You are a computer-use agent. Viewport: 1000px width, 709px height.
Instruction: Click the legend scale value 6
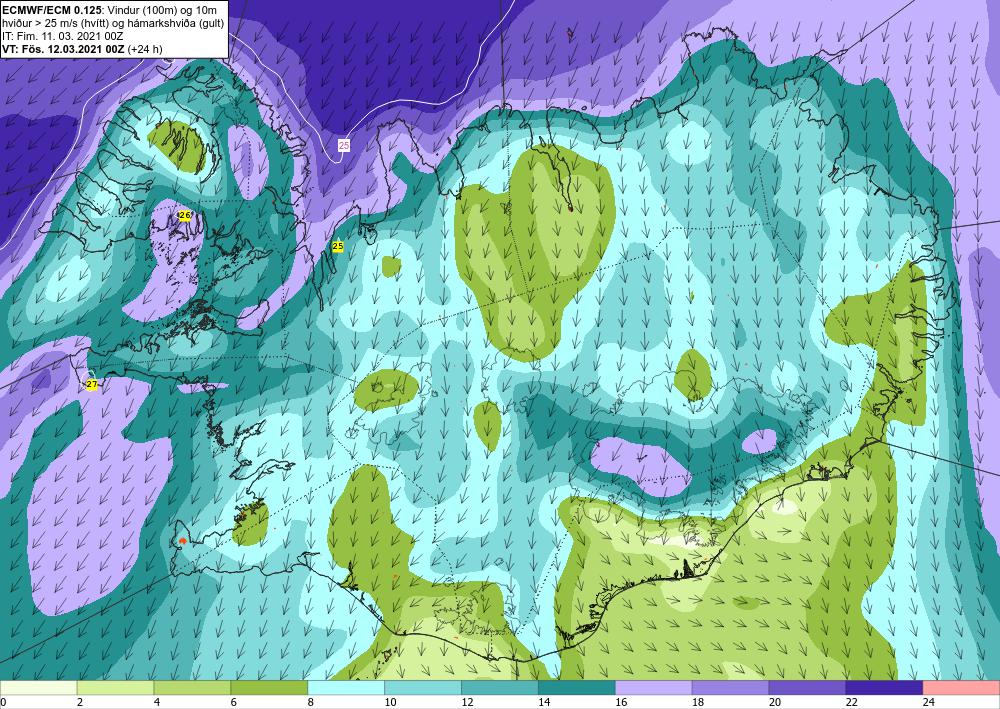pyautogui.click(x=234, y=703)
